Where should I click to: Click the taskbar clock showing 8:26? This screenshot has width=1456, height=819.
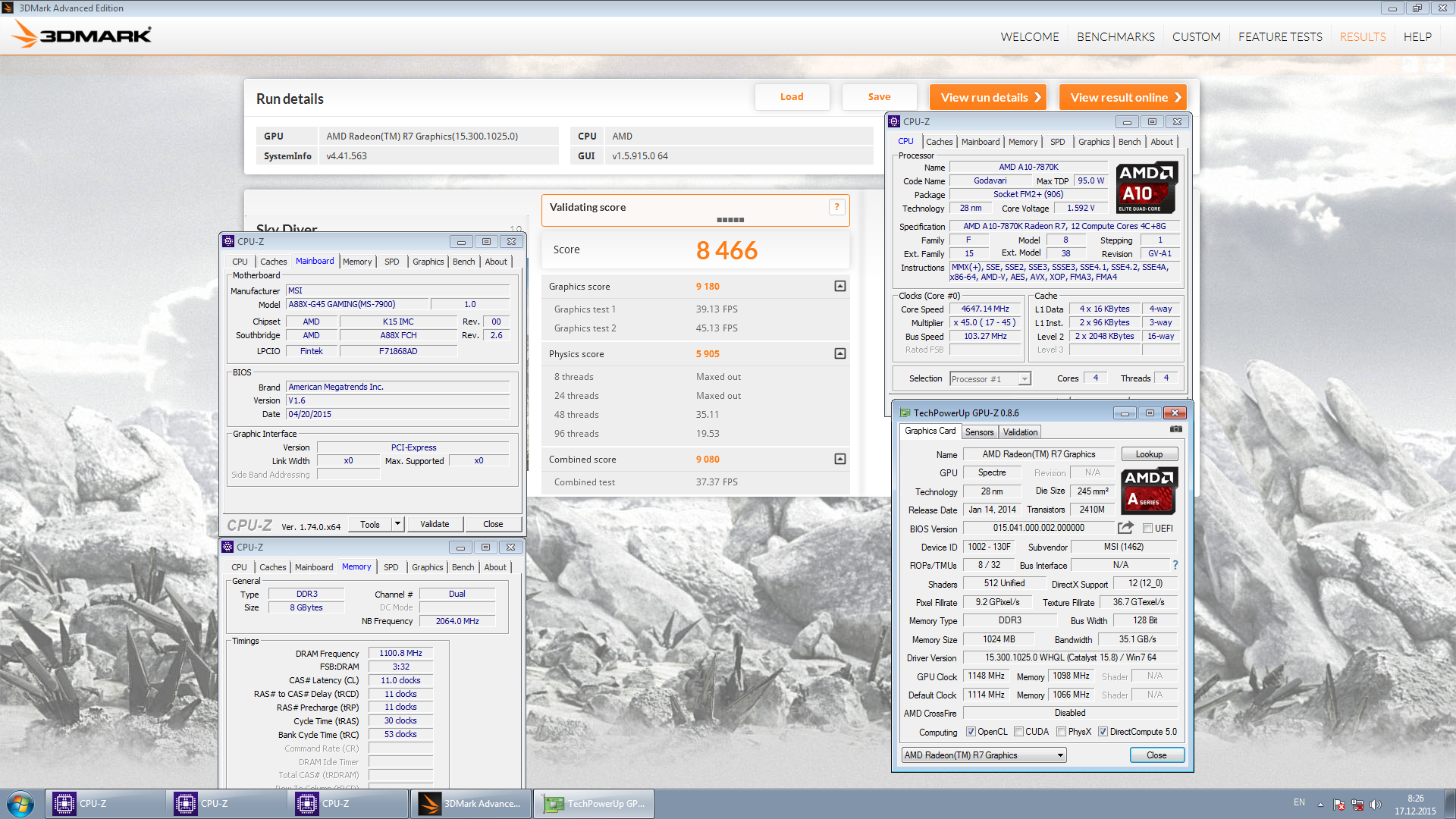pyautogui.click(x=1415, y=805)
